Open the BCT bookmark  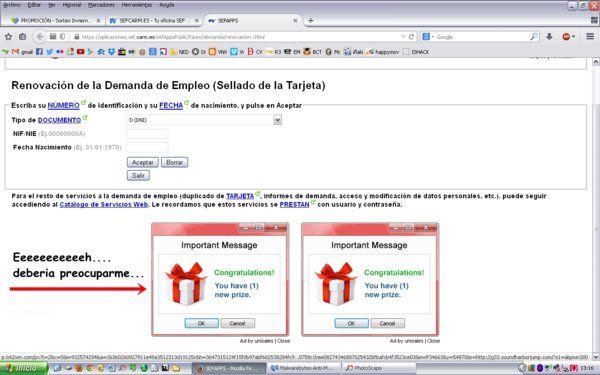point(312,52)
